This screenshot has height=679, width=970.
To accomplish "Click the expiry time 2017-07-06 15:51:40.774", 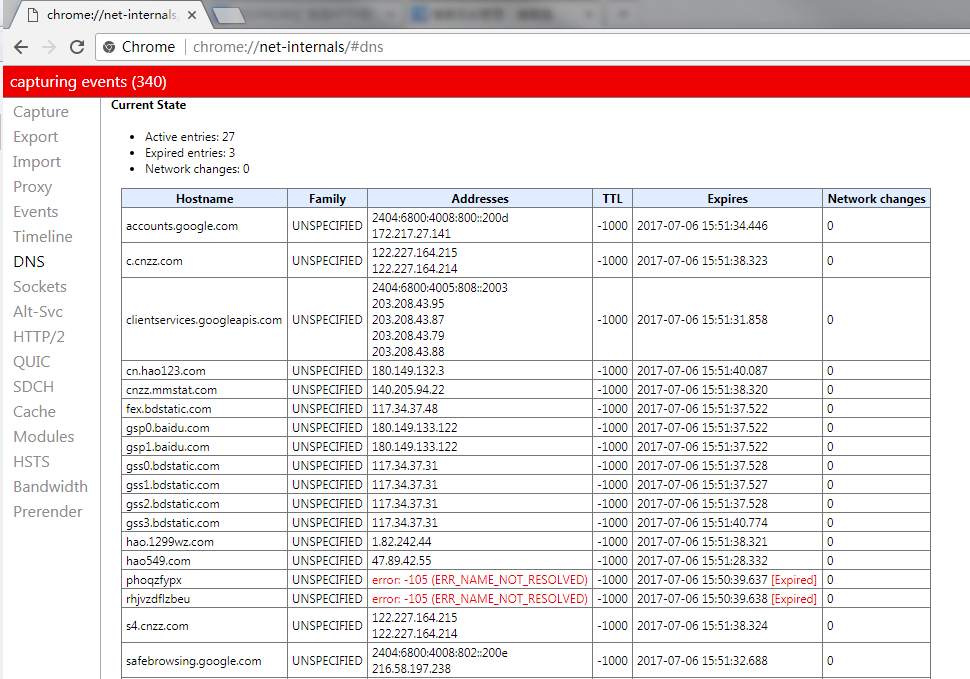I will coord(702,523).
